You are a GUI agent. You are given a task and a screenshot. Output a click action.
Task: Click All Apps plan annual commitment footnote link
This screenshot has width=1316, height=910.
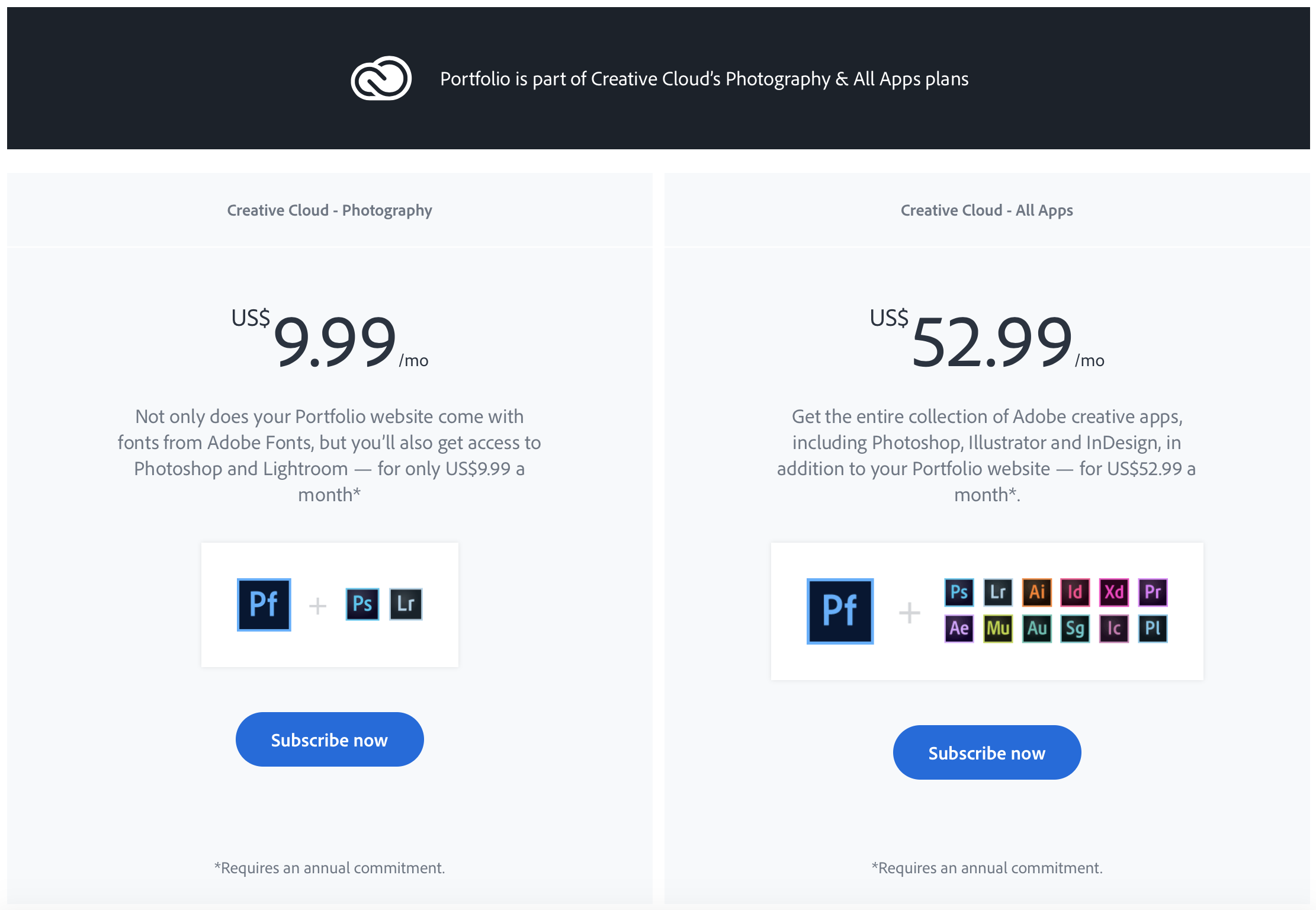(986, 866)
